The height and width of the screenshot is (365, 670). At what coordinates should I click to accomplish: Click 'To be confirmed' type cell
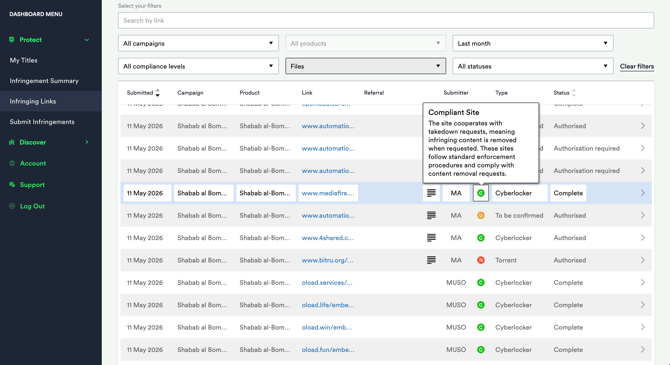[519, 215]
